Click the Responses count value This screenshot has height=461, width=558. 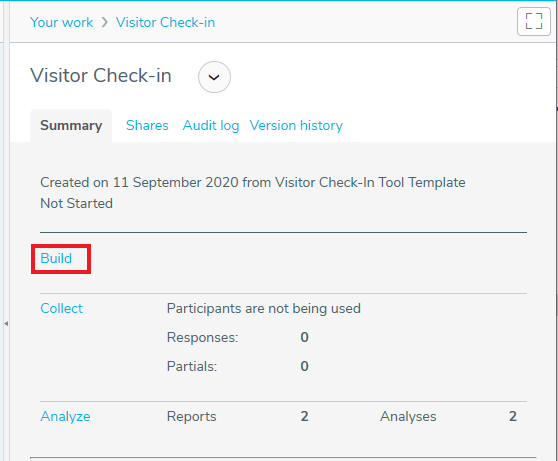point(304,337)
